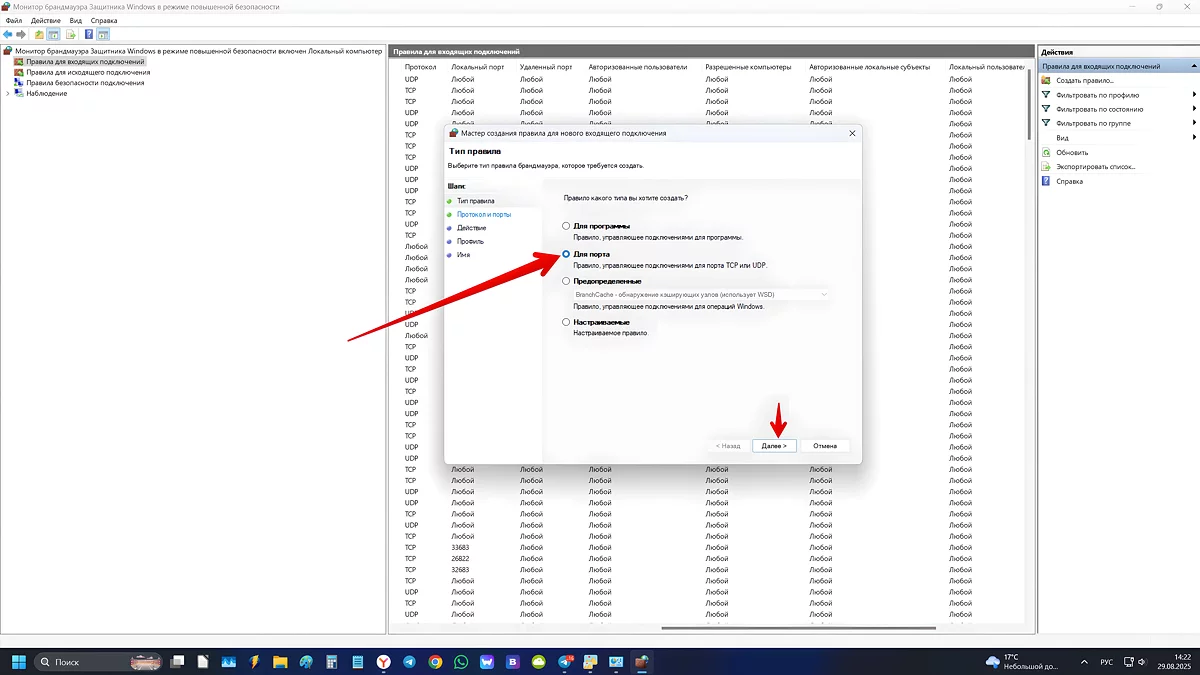Viewport: 1200px width, 675px height.
Task: Select the "Для программы" radio button
Action: pyautogui.click(x=567, y=226)
